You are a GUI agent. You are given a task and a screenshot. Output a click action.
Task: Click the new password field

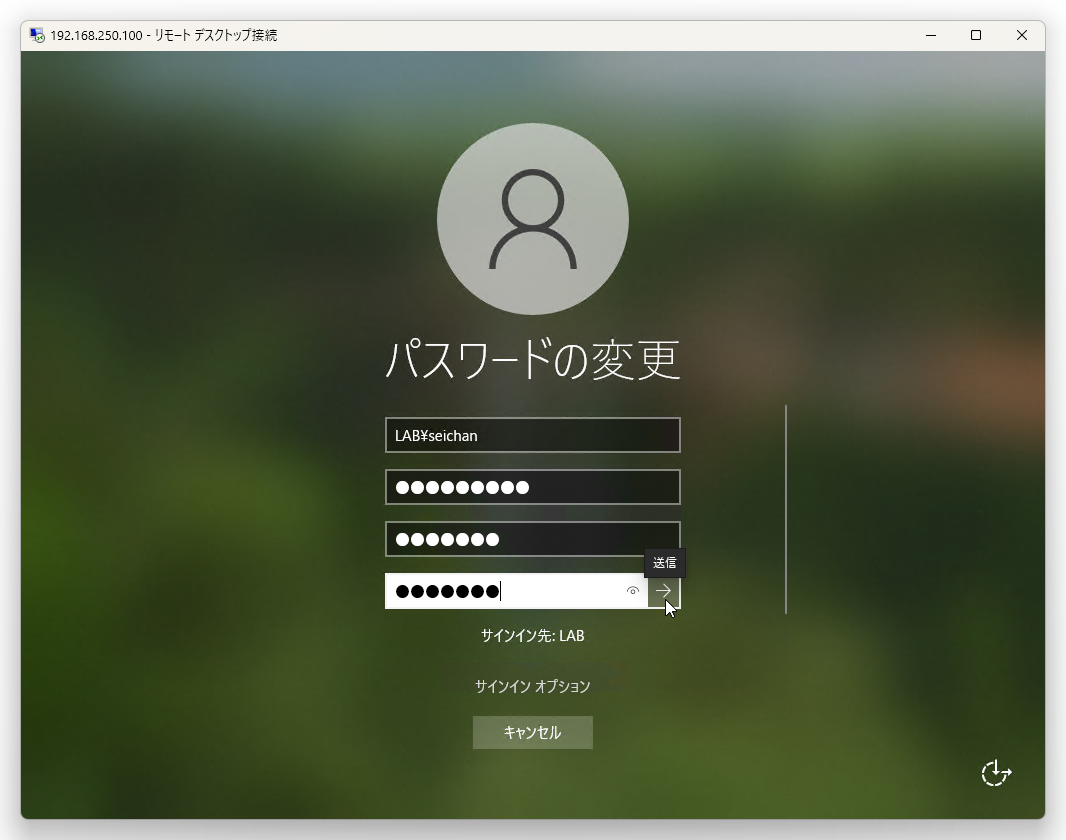click(x=532, y=539)
